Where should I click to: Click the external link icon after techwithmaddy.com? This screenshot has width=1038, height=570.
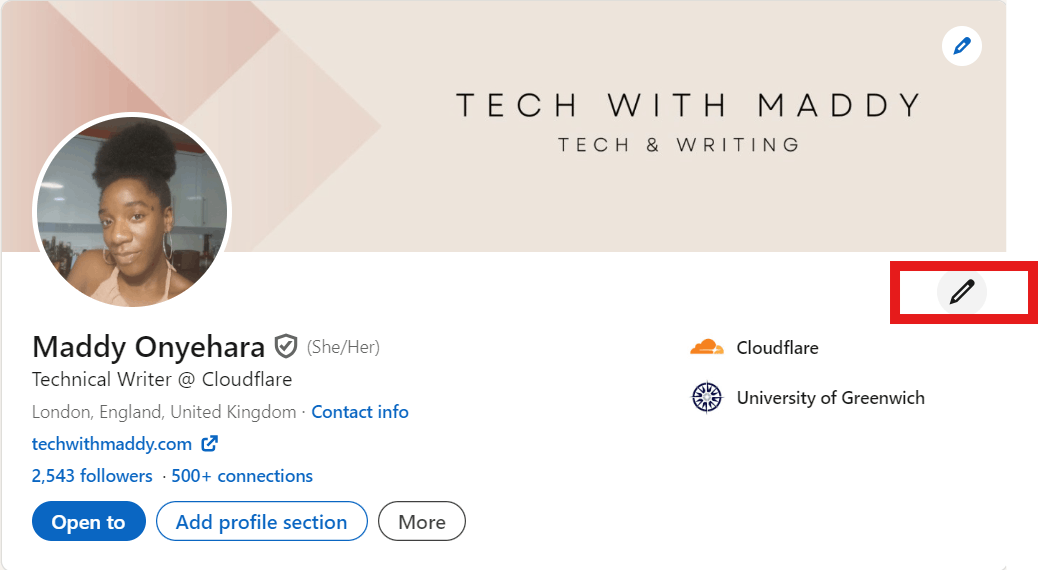[209, 444]
